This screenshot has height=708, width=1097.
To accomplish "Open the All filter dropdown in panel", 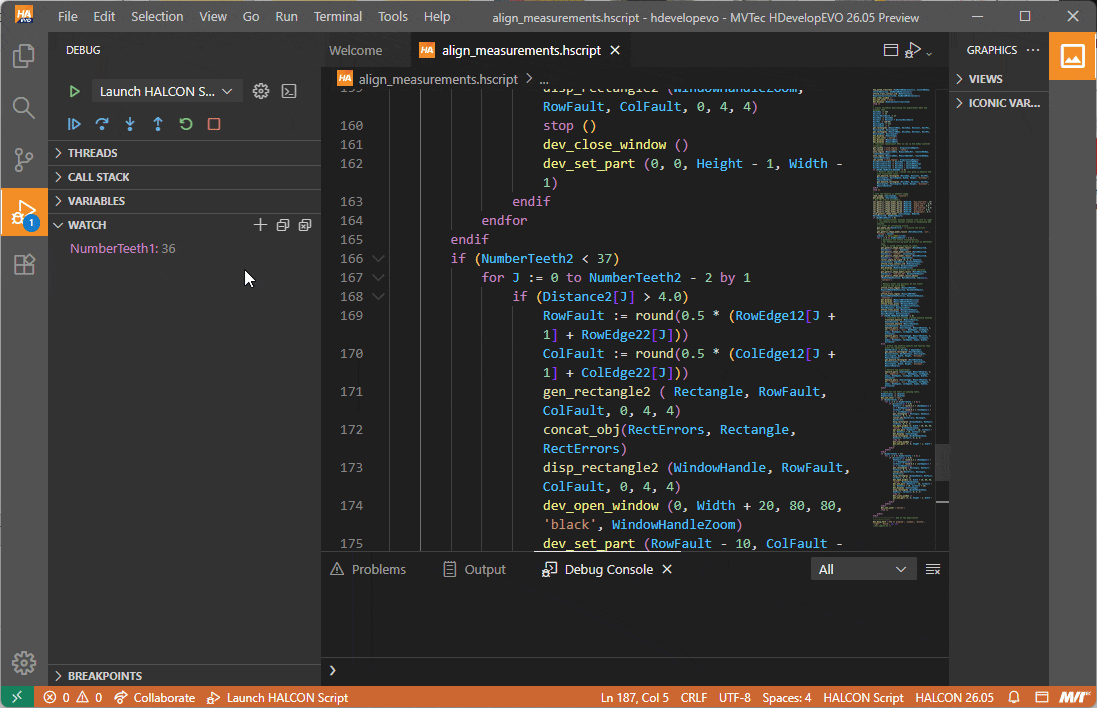I will pos(862,569).
